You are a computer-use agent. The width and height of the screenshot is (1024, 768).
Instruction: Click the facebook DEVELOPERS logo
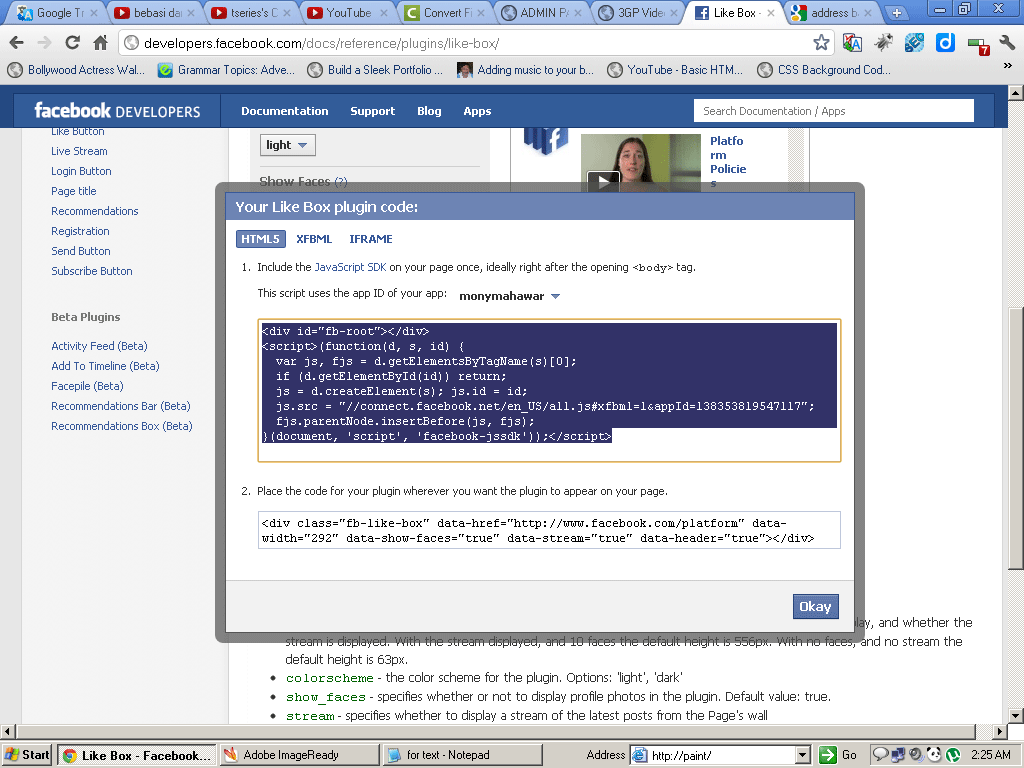click(x=118, y=110)
